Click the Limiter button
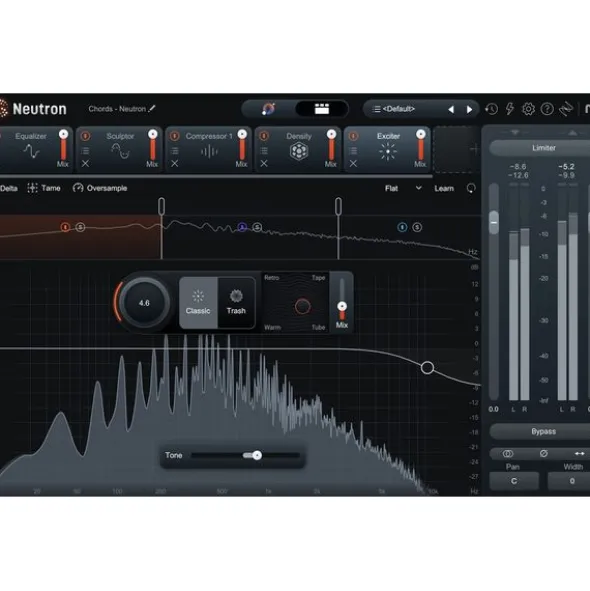This screenshot has height=591, width=590. point(543,148)
